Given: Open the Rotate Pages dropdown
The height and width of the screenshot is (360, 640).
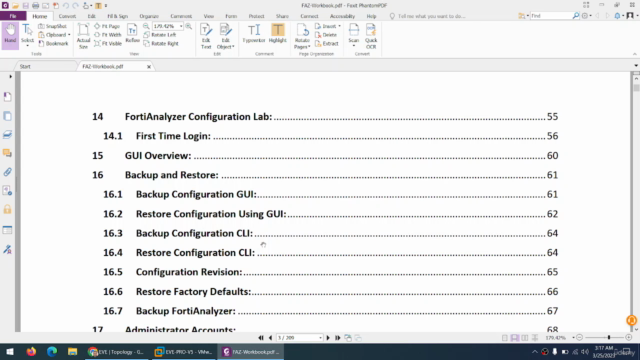Looking at the screenshot, I should 302,36.
